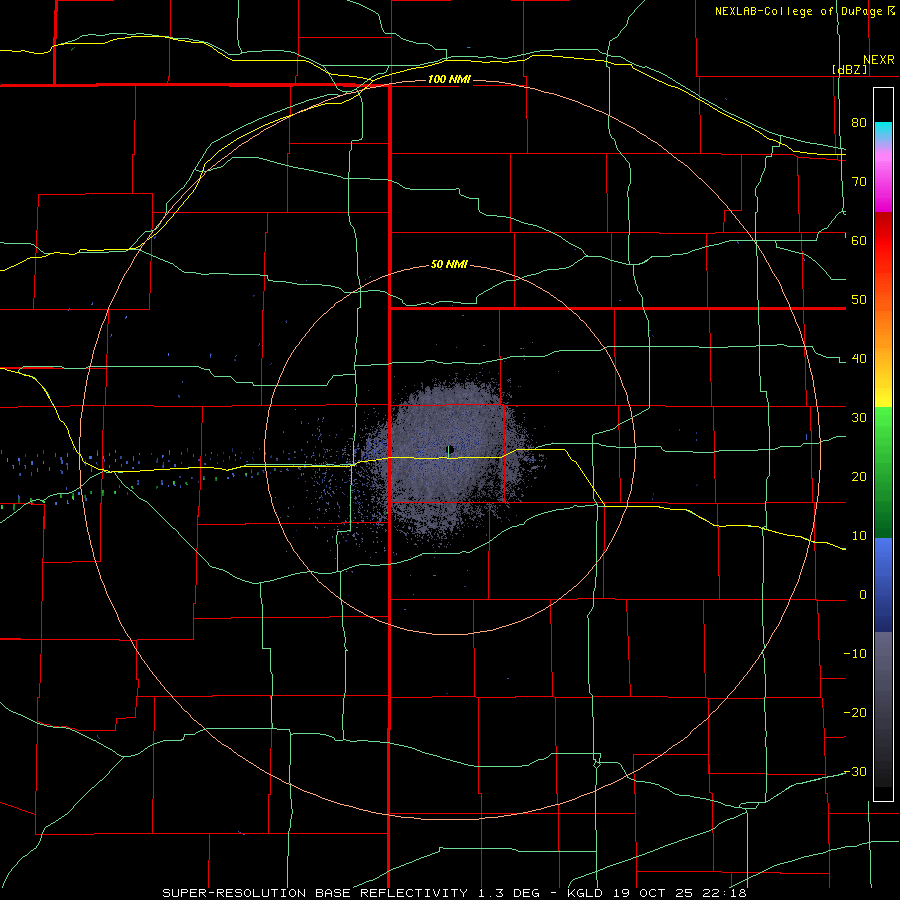Click the NEXR label above the color scale
This screenshot has width=900, height=900.
(879, 60)
